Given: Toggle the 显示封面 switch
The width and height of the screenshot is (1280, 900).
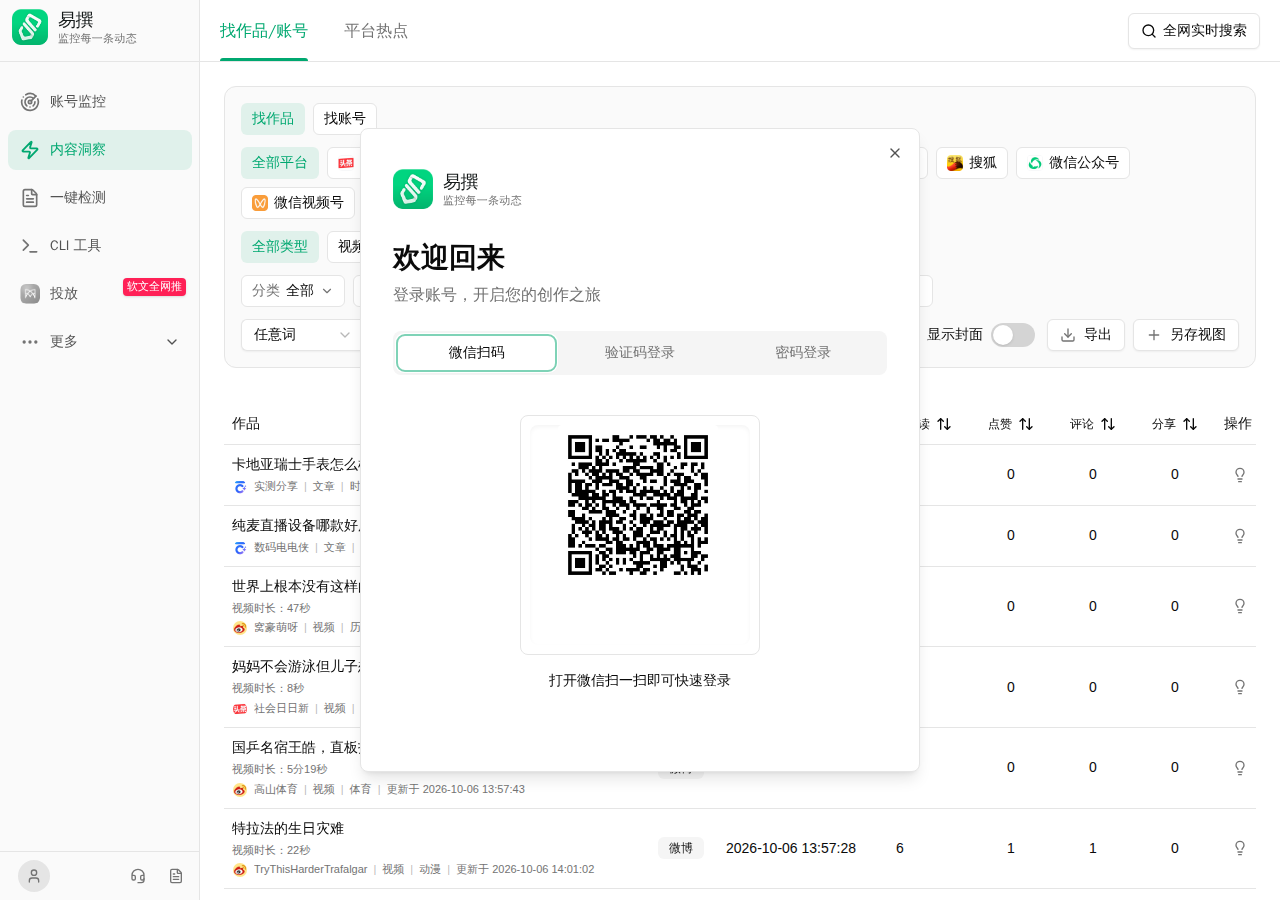Looking at the screenshot, I should (1013, 335).
